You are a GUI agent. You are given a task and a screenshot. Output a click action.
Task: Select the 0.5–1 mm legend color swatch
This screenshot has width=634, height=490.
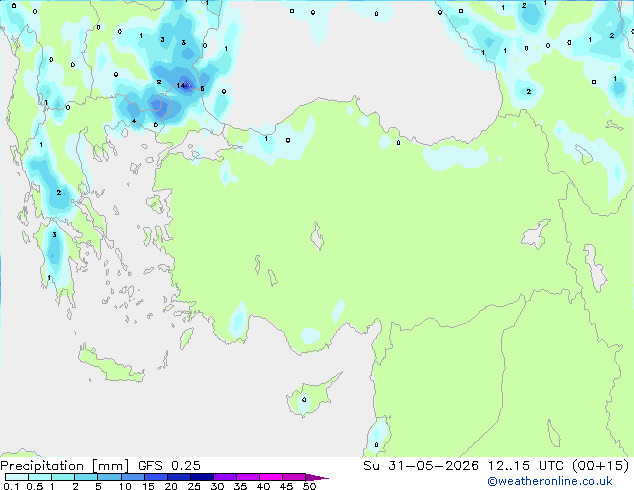[40, 477]
